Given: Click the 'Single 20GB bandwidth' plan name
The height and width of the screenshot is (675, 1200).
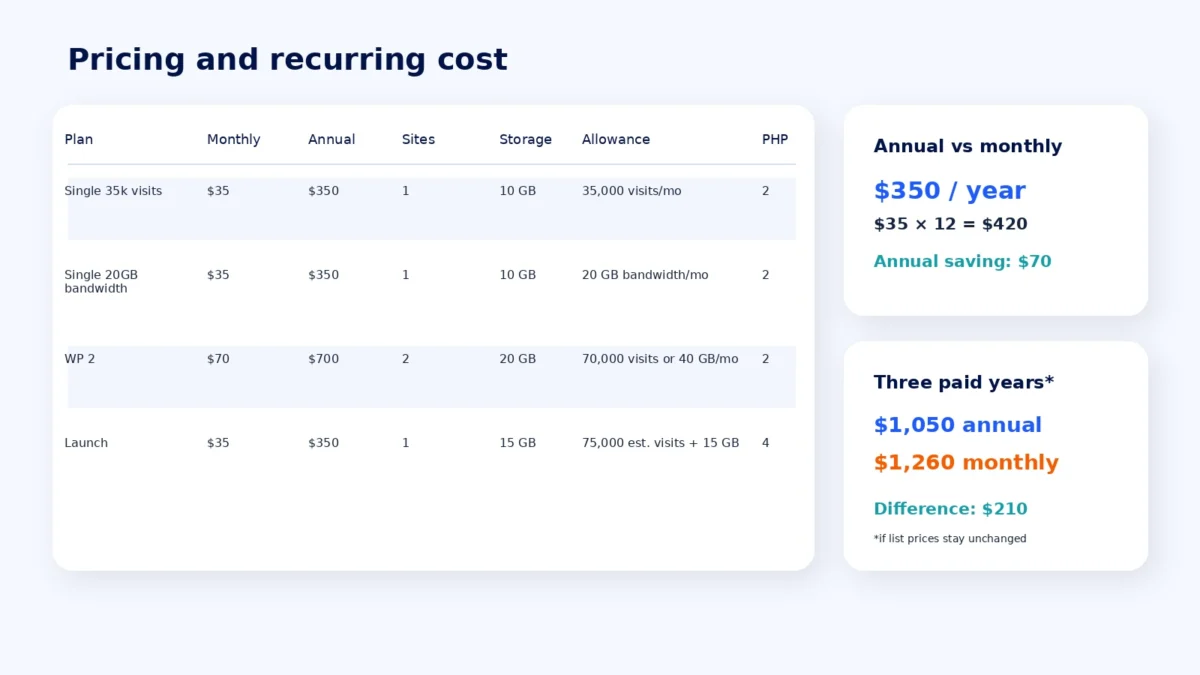Looking at the screenshot, I should (101, 282).
